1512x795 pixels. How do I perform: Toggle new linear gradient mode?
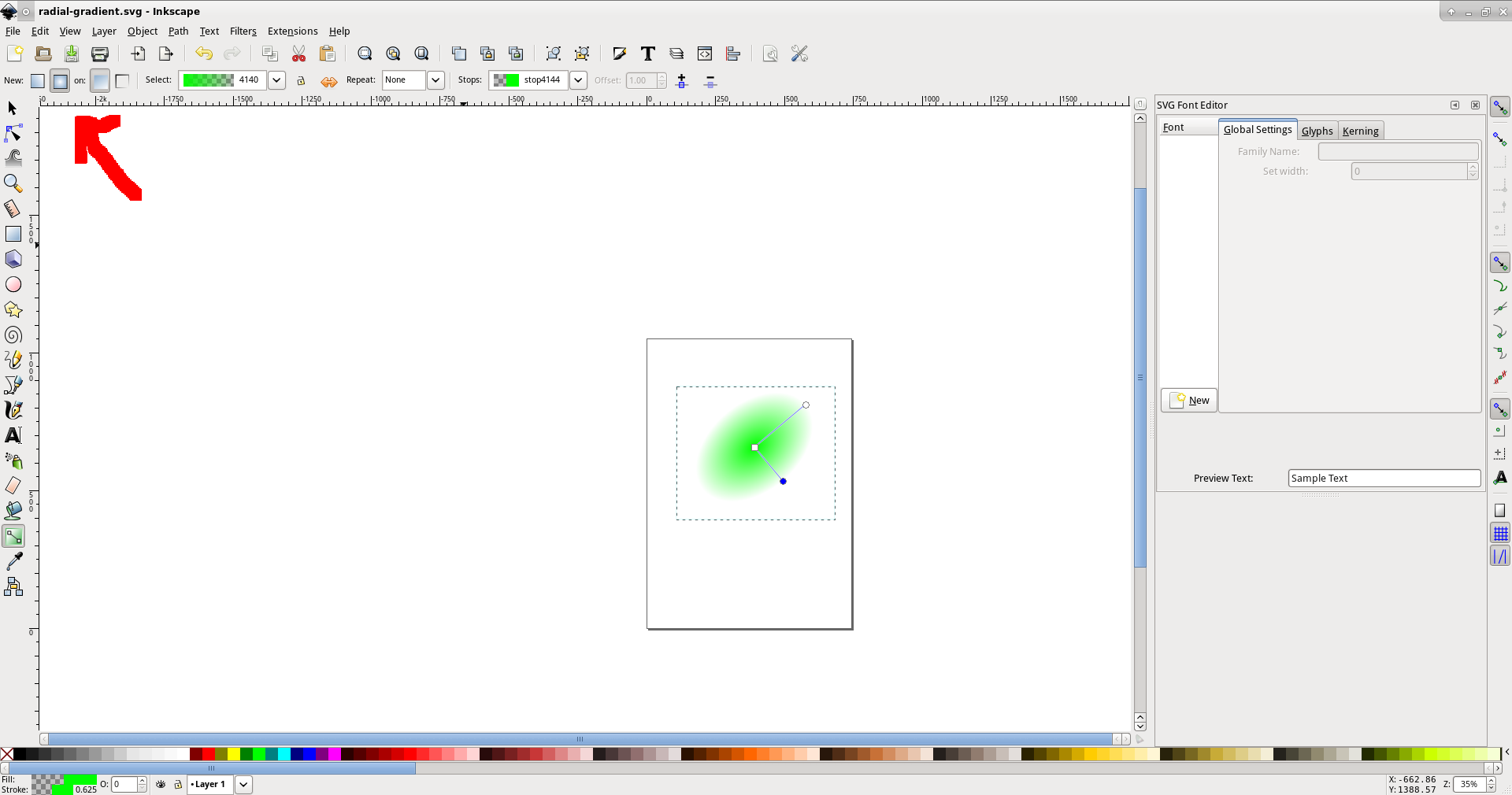pyautogui.click(x=37, y=80)
